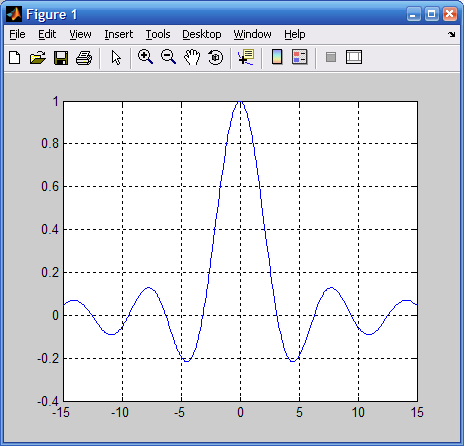Image resolution: width=464 pixels, height=446 pixels.
Task: Click the peak of the blue curve
Action: (240, 101)
